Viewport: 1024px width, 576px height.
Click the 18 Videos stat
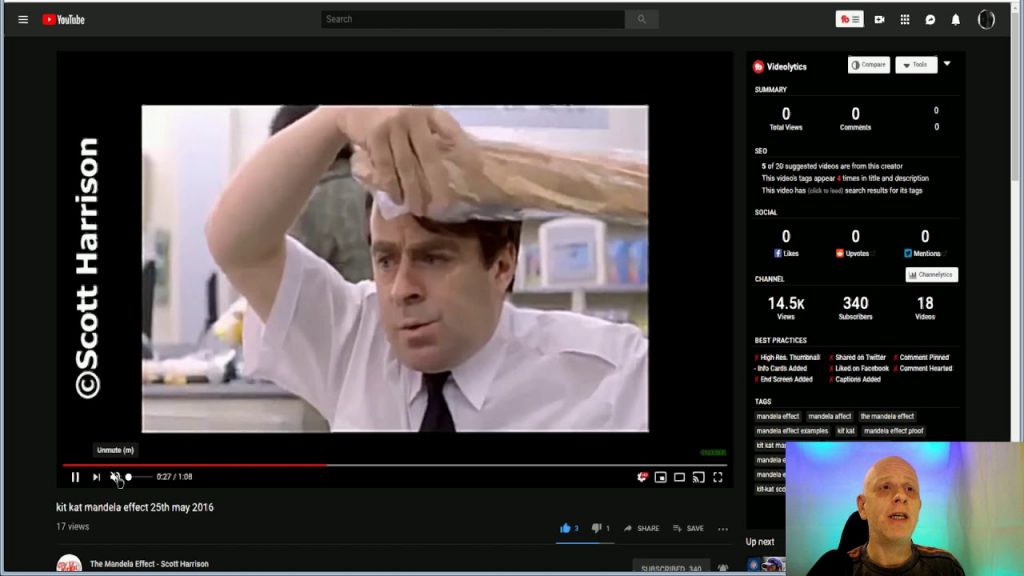pos(925,308)
